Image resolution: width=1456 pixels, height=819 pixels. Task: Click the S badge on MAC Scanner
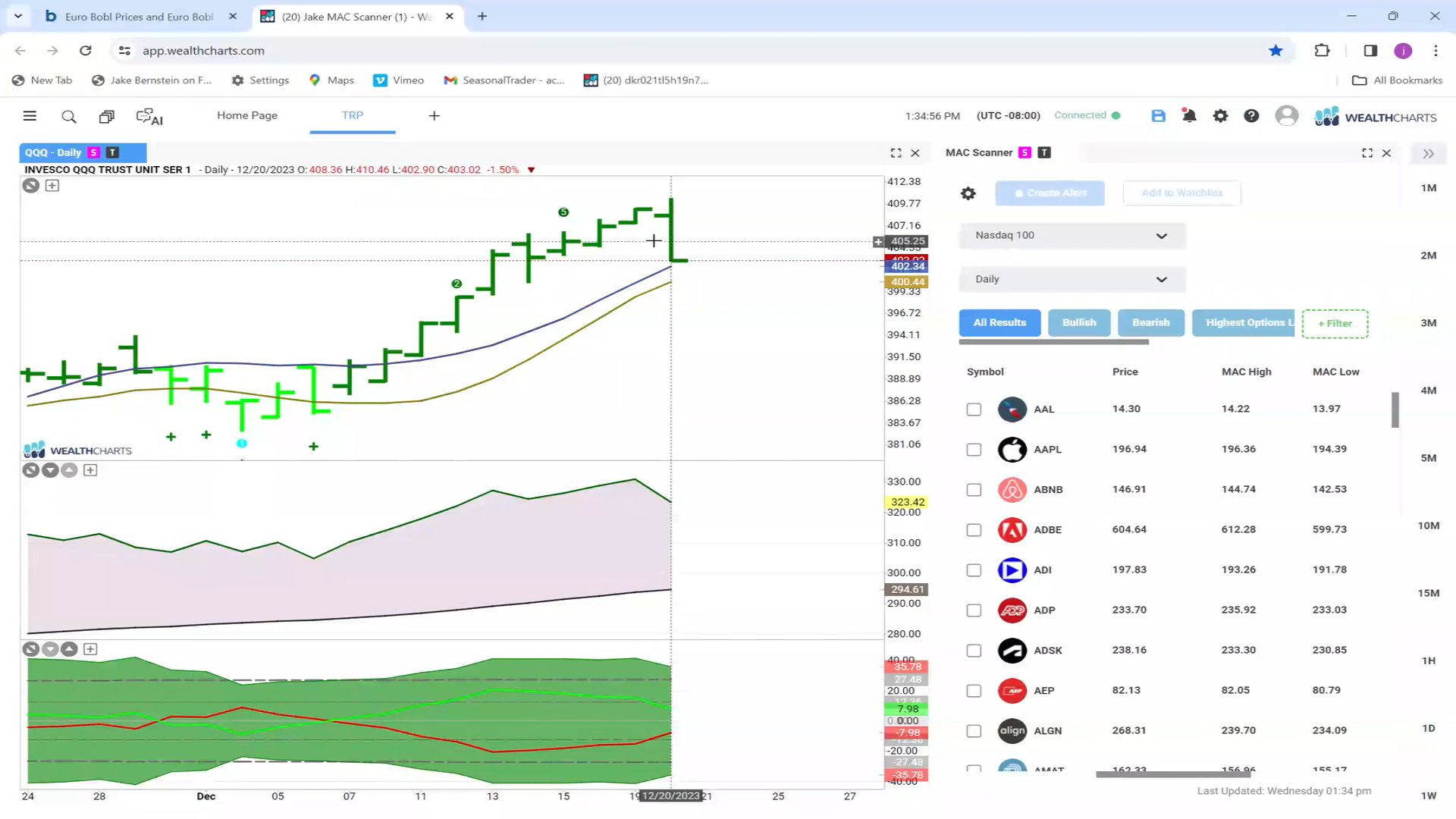(1025, 152)
